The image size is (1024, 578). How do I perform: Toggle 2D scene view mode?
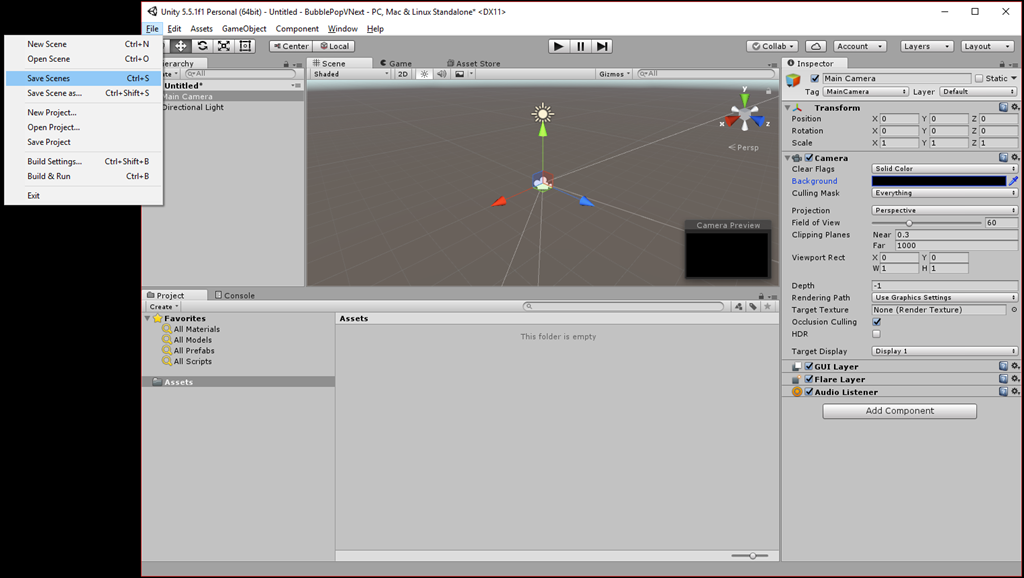(403, 74)
